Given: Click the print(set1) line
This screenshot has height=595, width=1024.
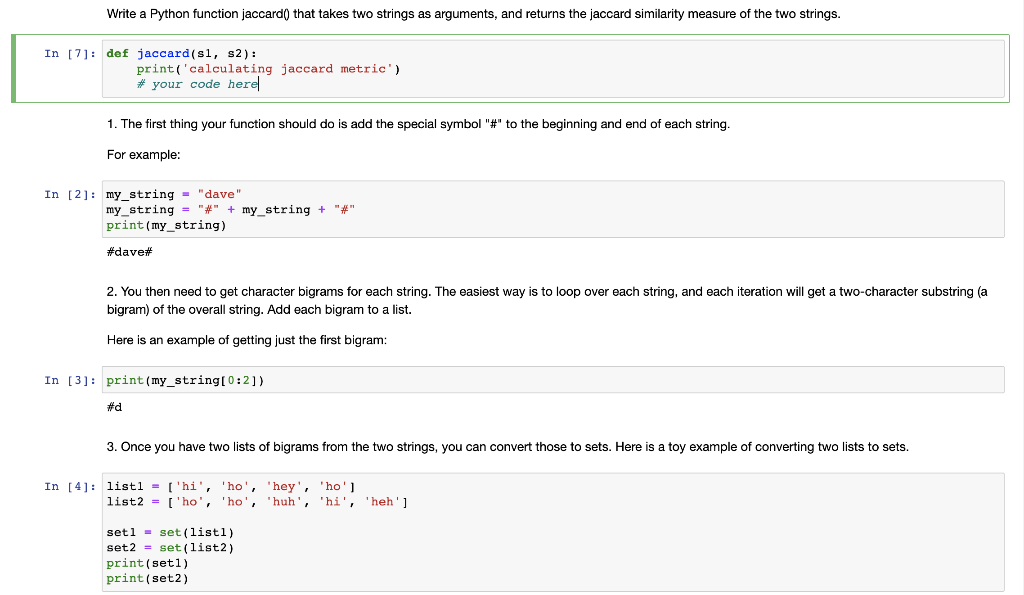Looking at the screenshot, I should (148, 563).
